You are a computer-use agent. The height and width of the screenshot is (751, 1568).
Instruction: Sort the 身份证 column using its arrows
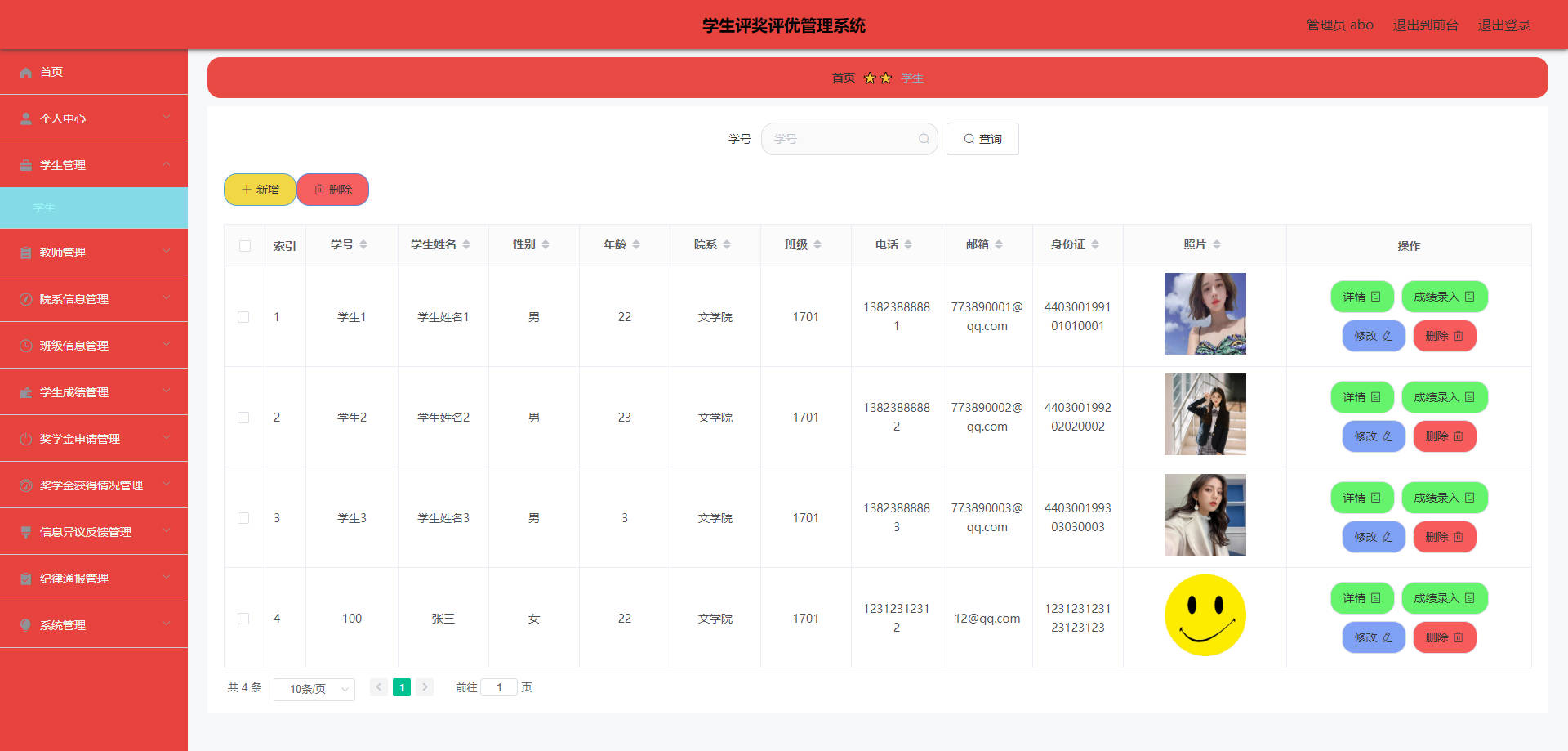[x=1095, y=244]
